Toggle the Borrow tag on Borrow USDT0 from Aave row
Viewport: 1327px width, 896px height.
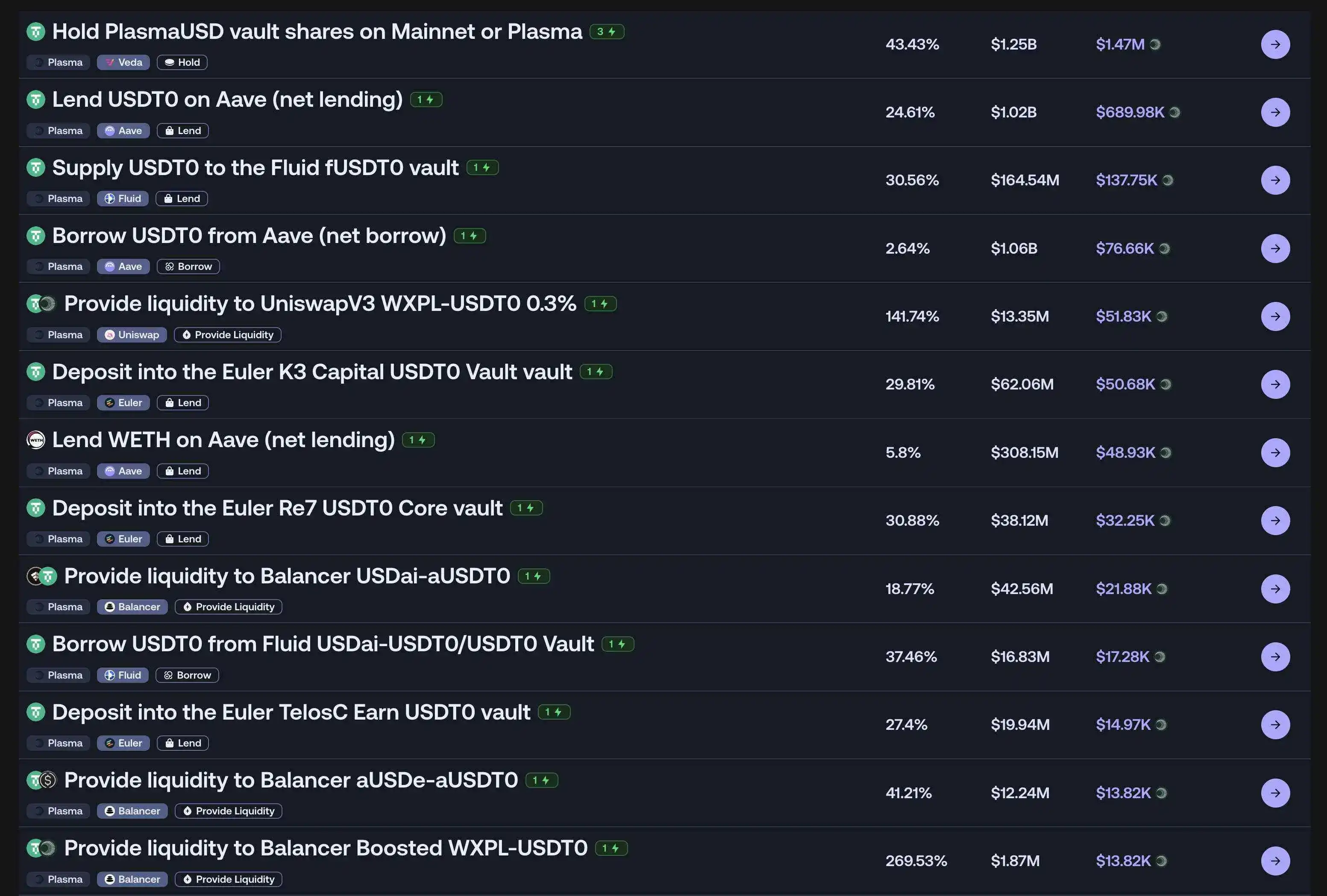188,266
